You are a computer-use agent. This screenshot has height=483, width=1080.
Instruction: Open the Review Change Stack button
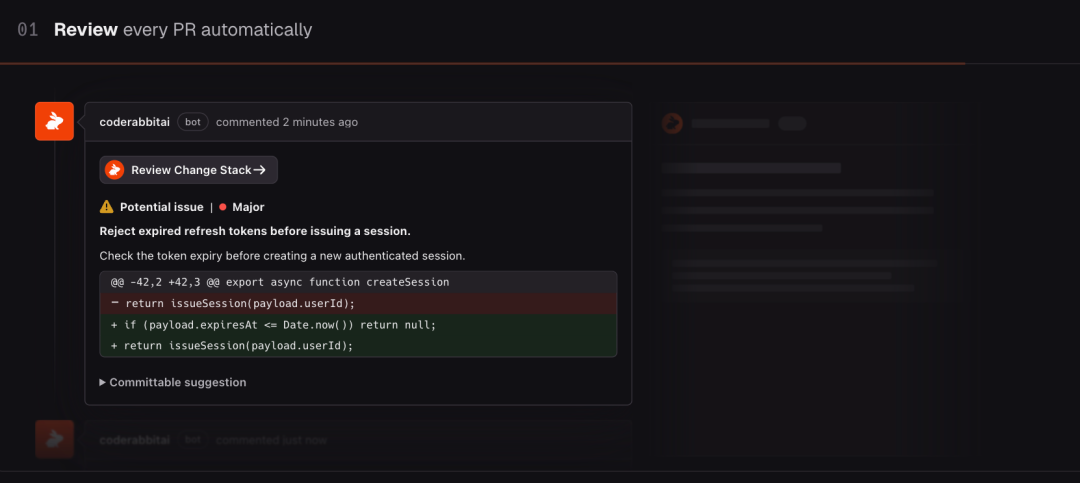click(x=189, y=170)
